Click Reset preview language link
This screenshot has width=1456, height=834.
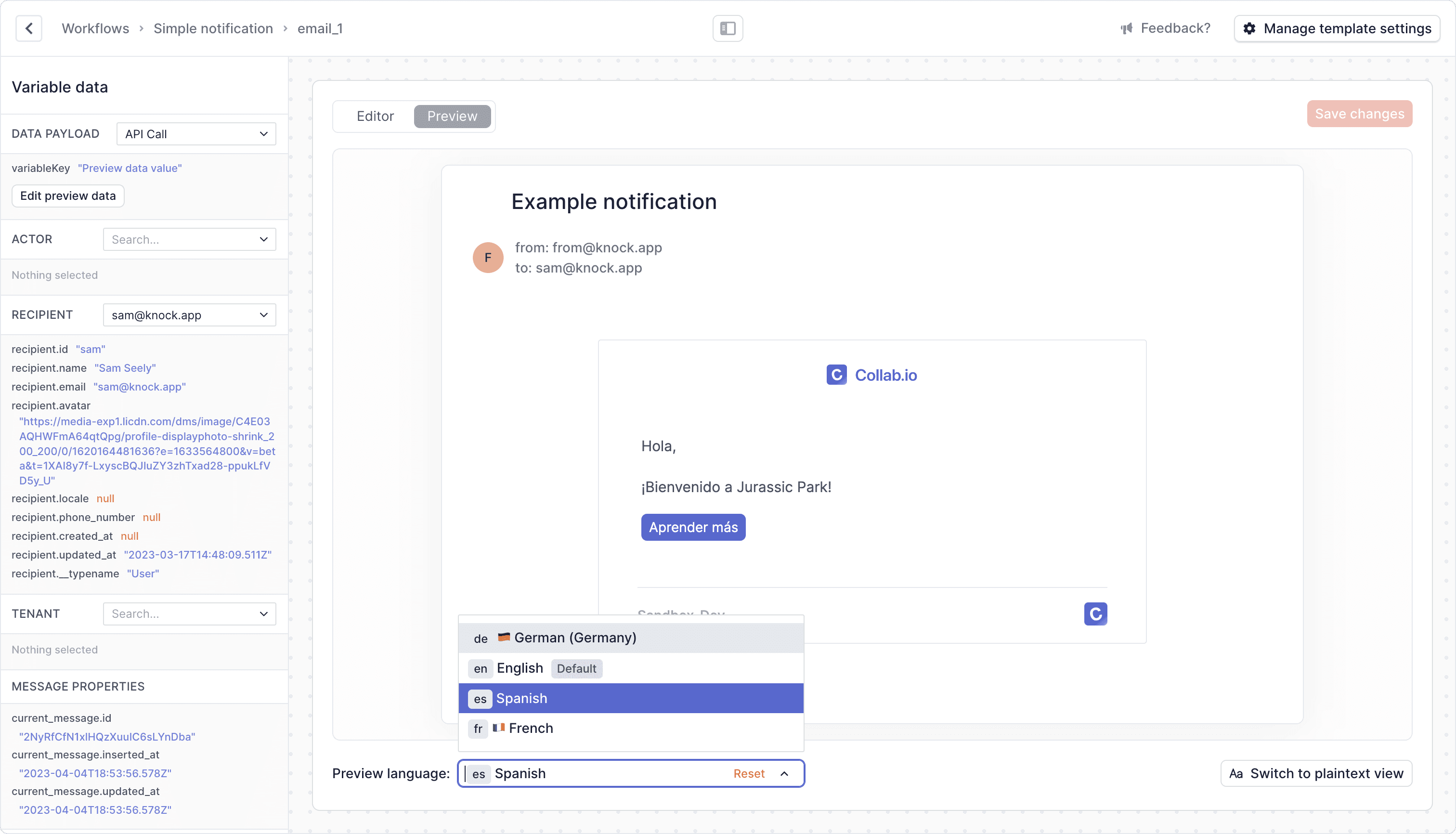coord(749,773)
